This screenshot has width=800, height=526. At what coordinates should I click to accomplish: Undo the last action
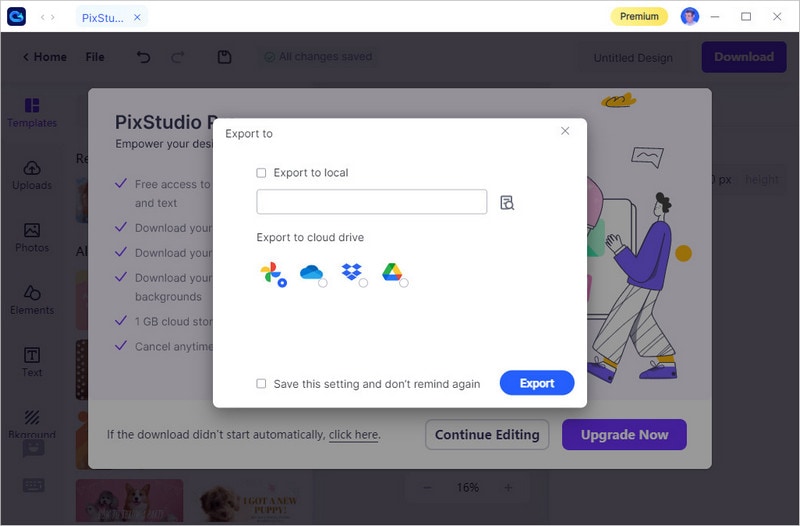(x=143, y=57)
